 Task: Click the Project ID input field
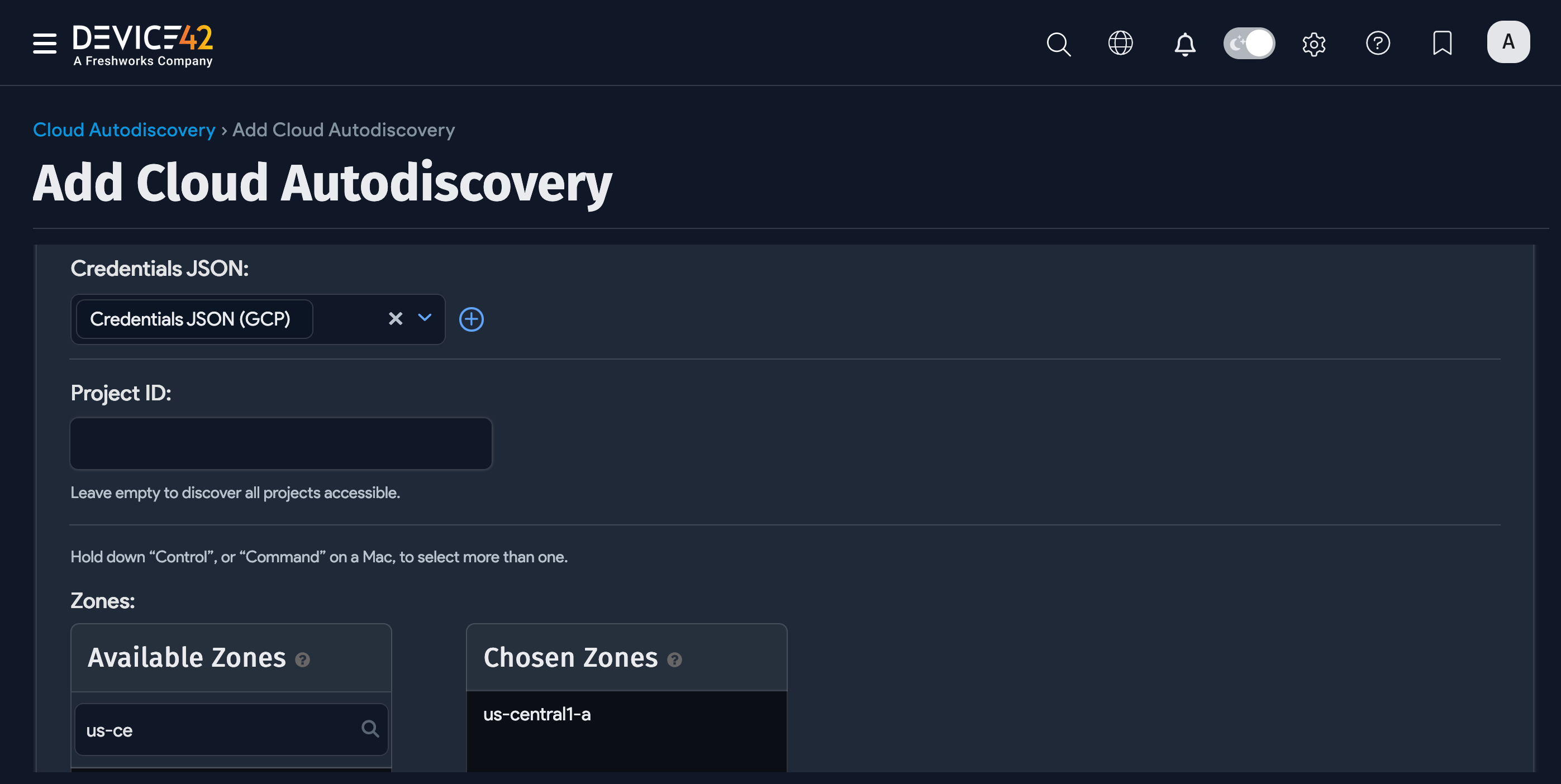tap(280, 443)
